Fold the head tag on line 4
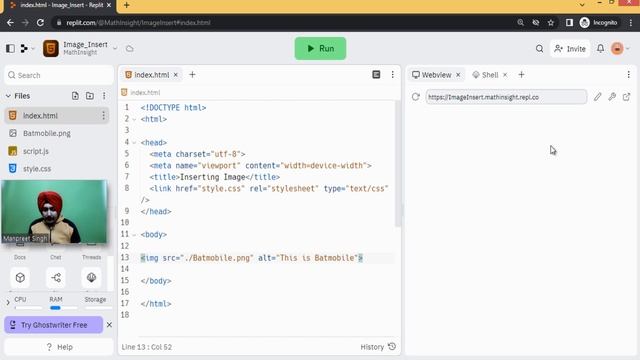This screenshot has height=360, width=640. 134,142
